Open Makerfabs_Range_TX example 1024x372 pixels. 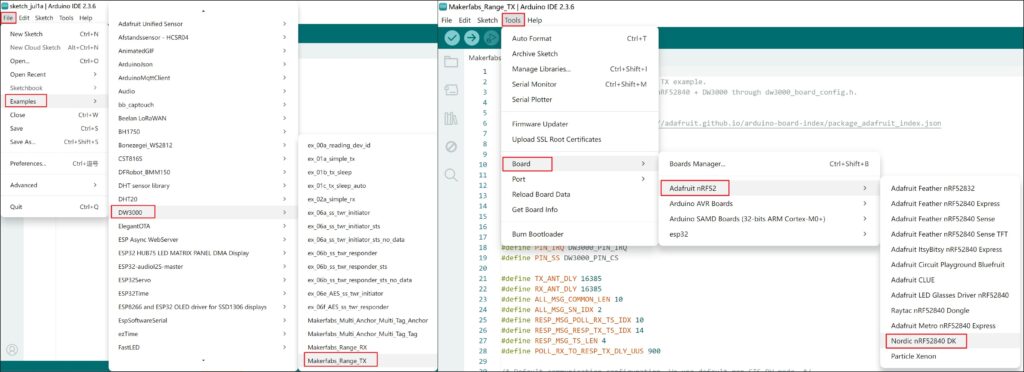click(369, 360)
